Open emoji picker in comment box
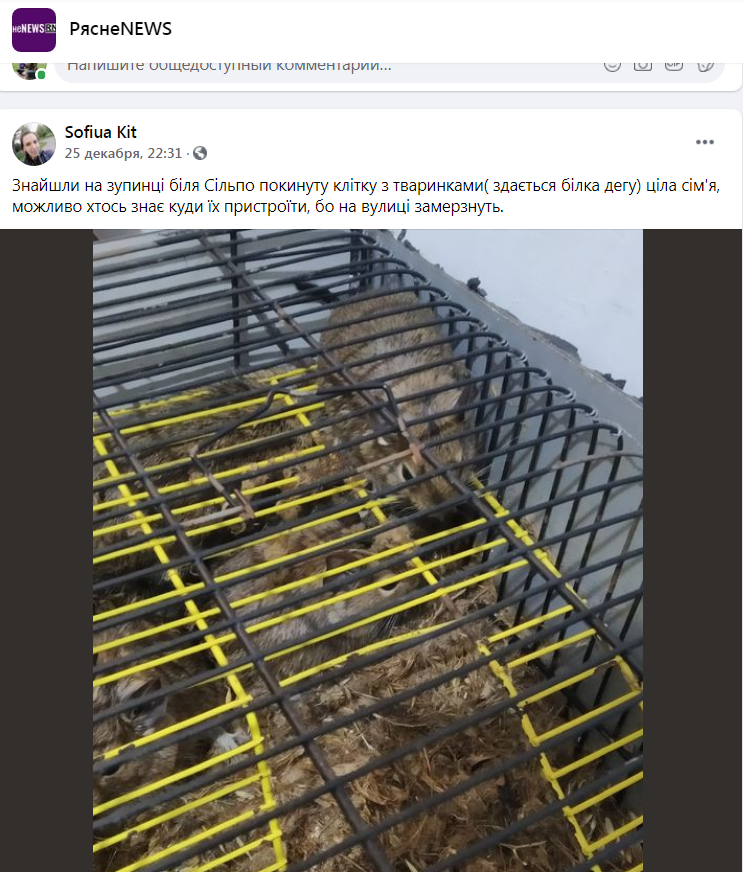Screen dimensions: 743x872 tap(612, 66)
